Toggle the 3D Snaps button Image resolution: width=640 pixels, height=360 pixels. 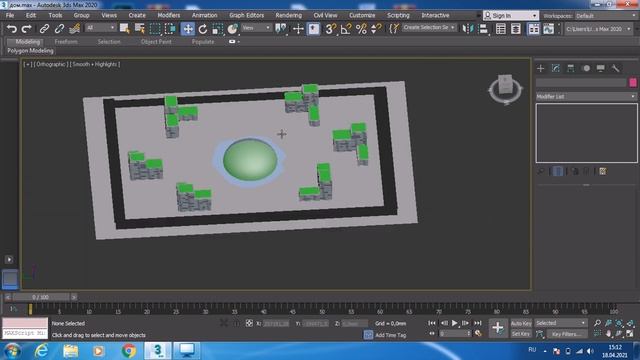click(330, 29)
